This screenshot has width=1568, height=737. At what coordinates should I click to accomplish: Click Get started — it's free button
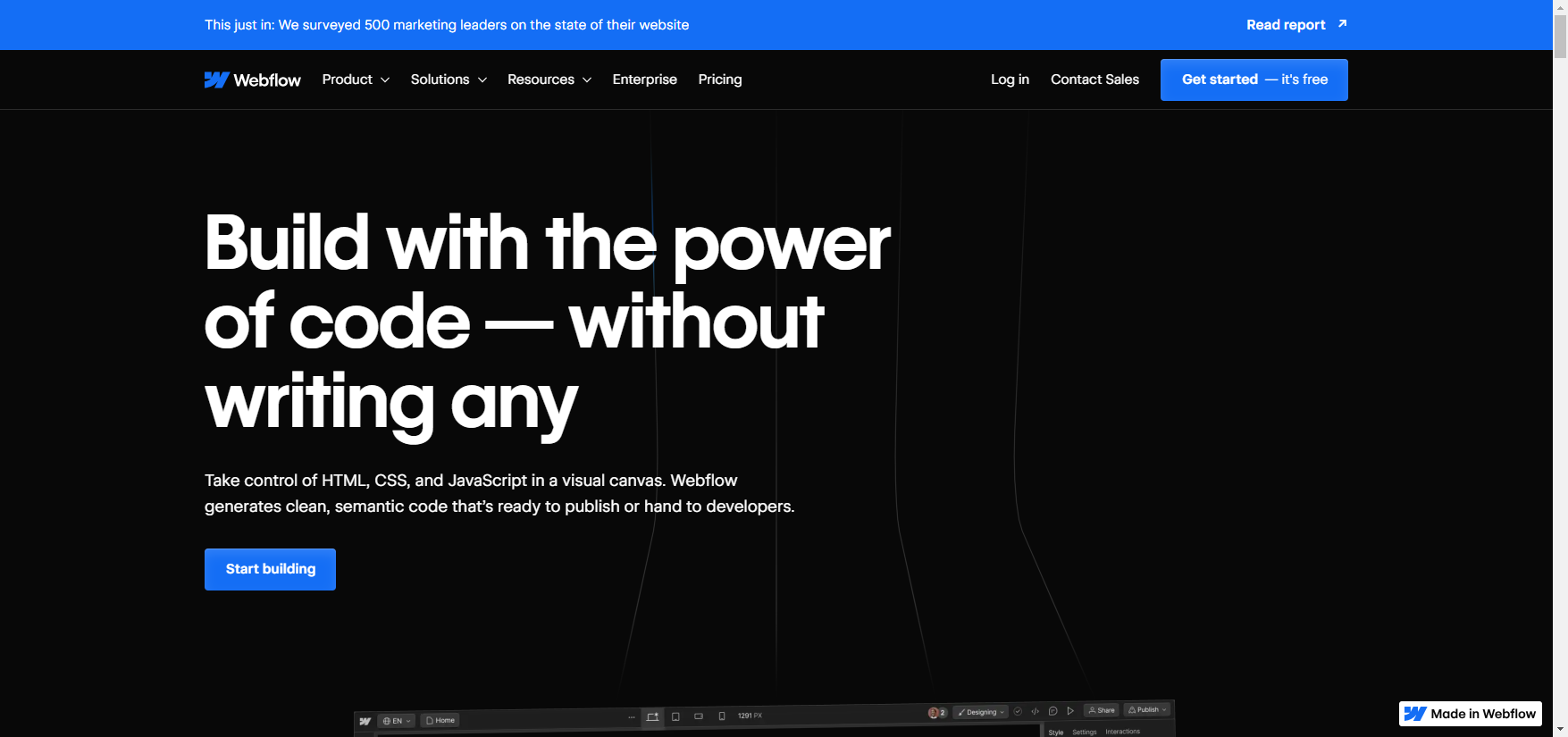coord(1254,80)
